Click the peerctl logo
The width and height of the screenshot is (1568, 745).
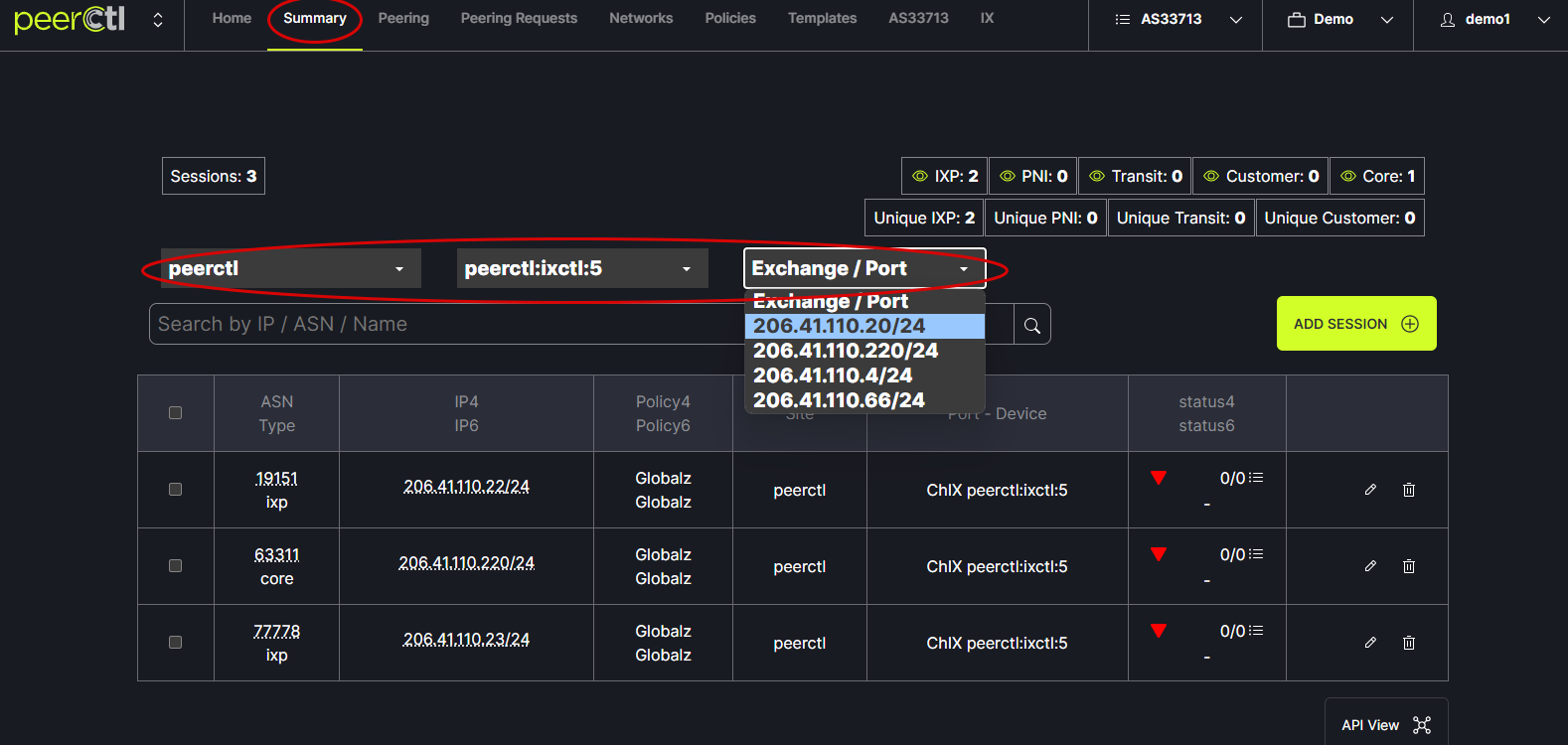pyautogui.click(x=70, y=20)
